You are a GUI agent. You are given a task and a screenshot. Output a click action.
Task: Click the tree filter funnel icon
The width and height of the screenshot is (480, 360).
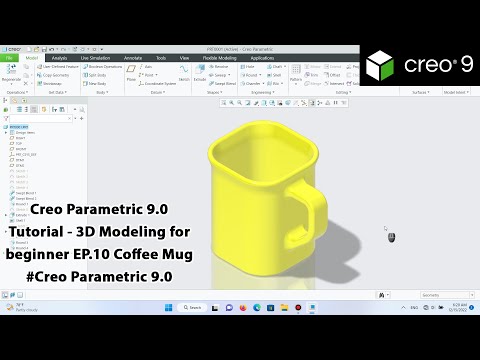click(6, 118)
